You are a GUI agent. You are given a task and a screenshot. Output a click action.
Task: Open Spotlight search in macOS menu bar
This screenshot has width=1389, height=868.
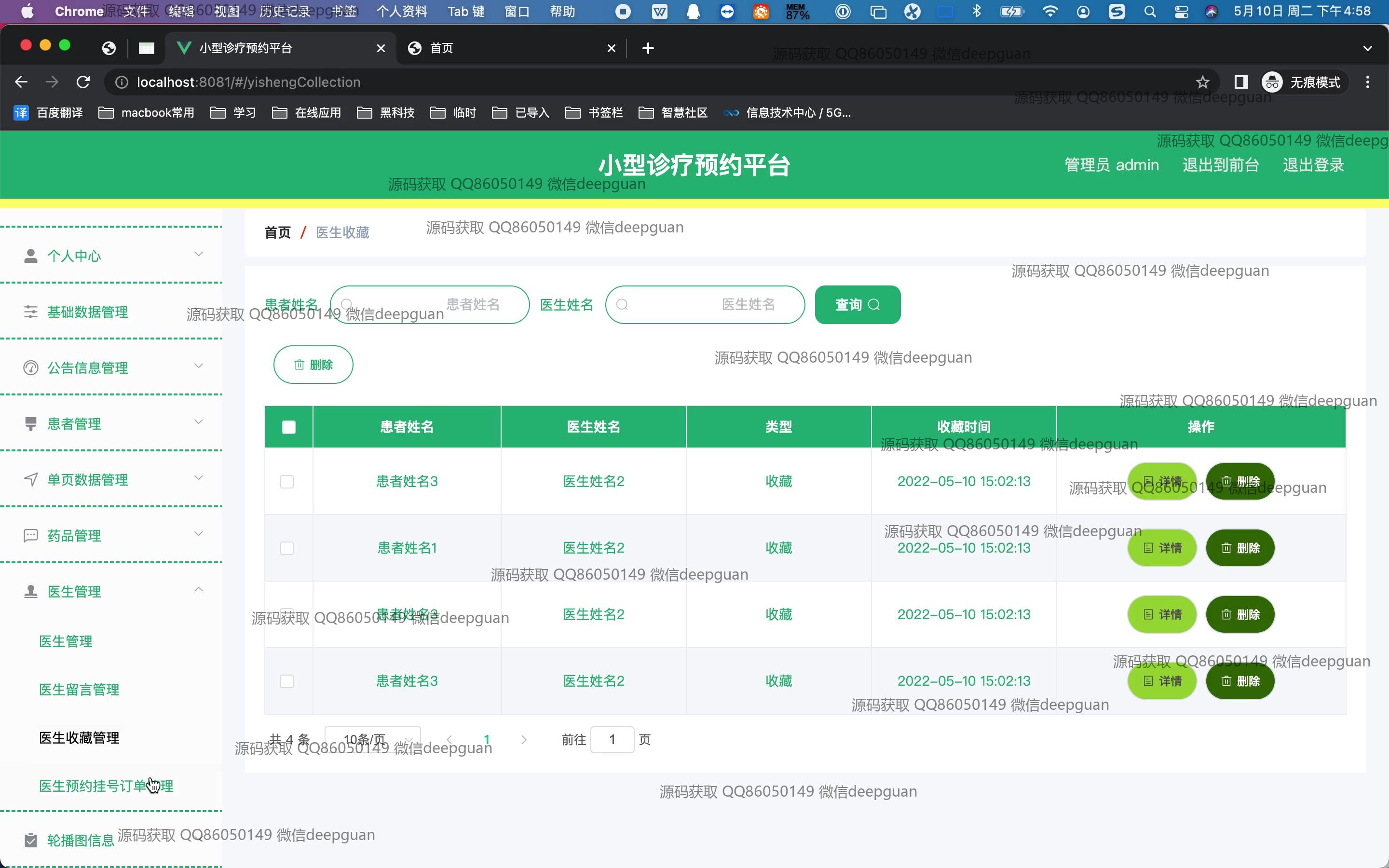click(1150, 12)
